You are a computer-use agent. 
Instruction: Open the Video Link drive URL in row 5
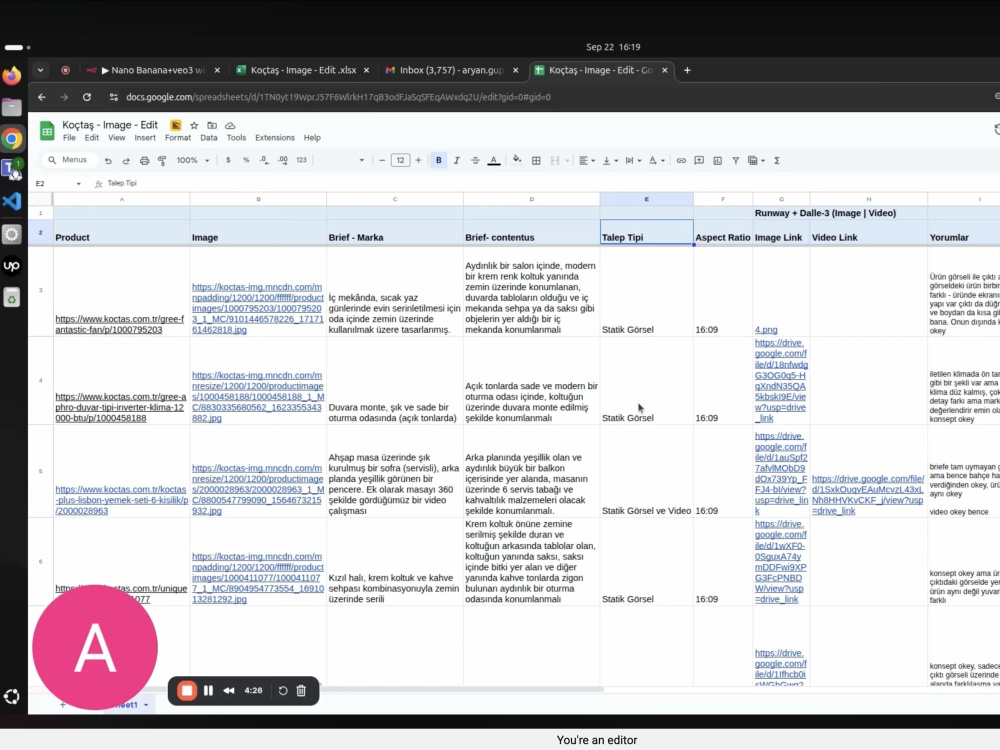(867, 495)
